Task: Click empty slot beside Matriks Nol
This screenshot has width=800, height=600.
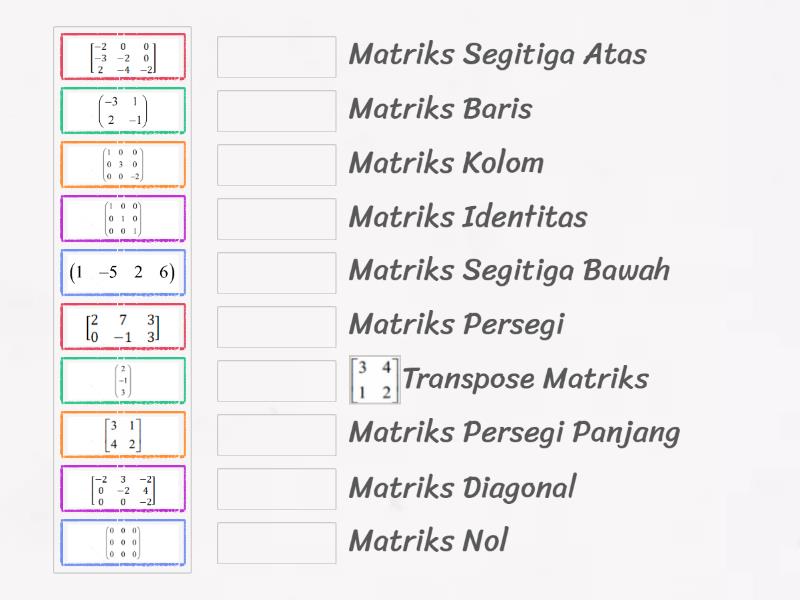Action: coord(277,543)
